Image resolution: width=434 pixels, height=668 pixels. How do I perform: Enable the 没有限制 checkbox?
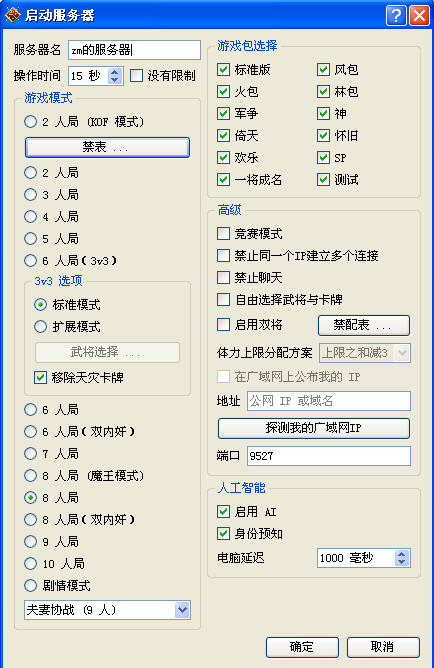[x=136, y=76]
